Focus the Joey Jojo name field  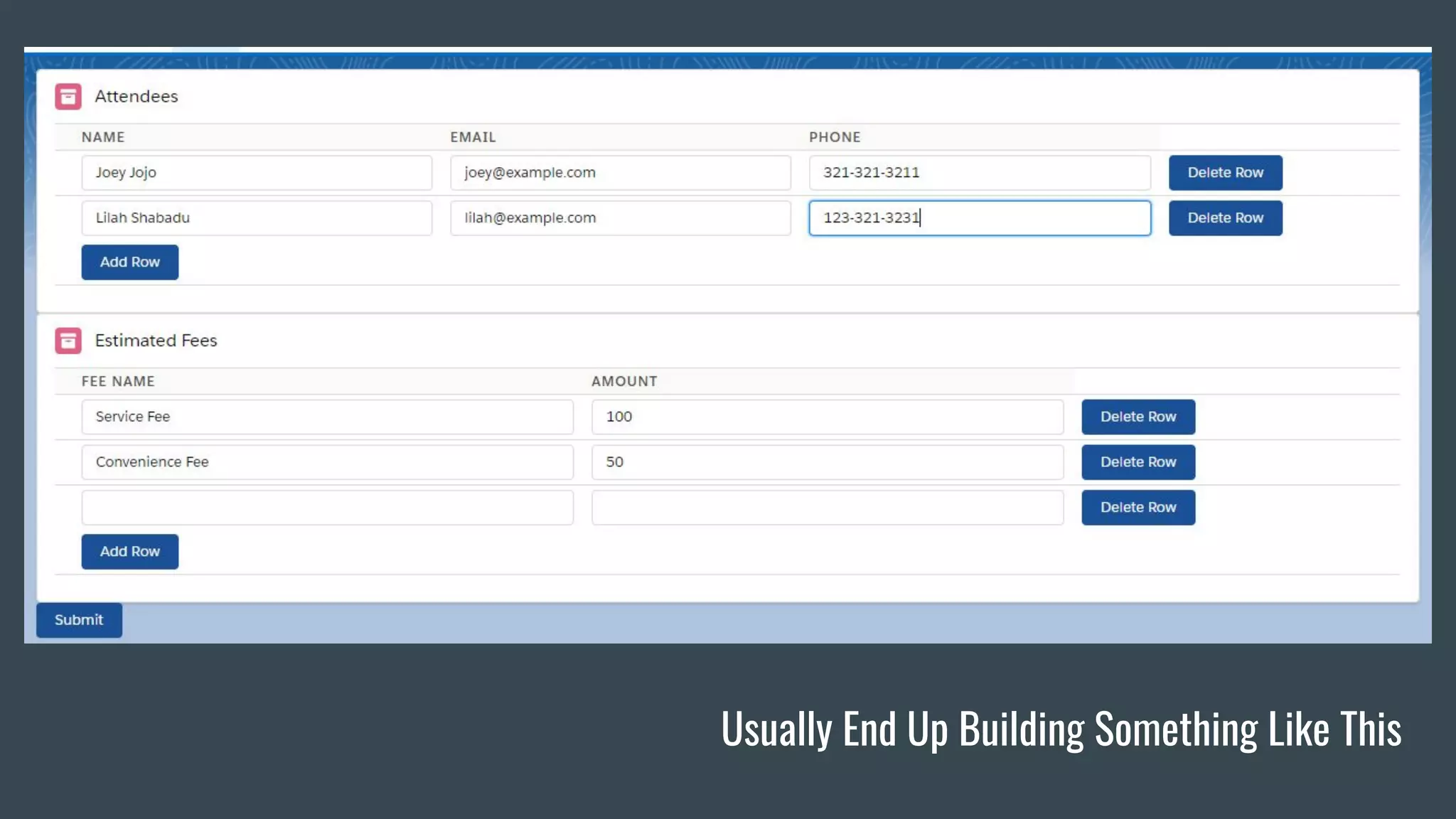tap(256, 173)
